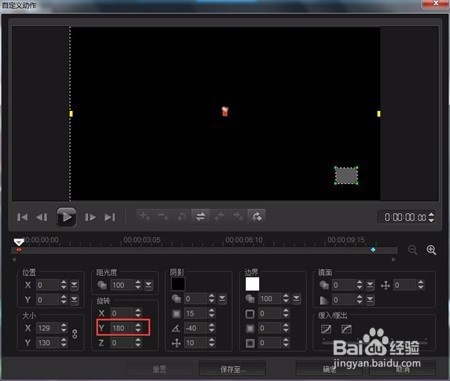
Task: Play the motion preview
Action: (x=66, y=217)
